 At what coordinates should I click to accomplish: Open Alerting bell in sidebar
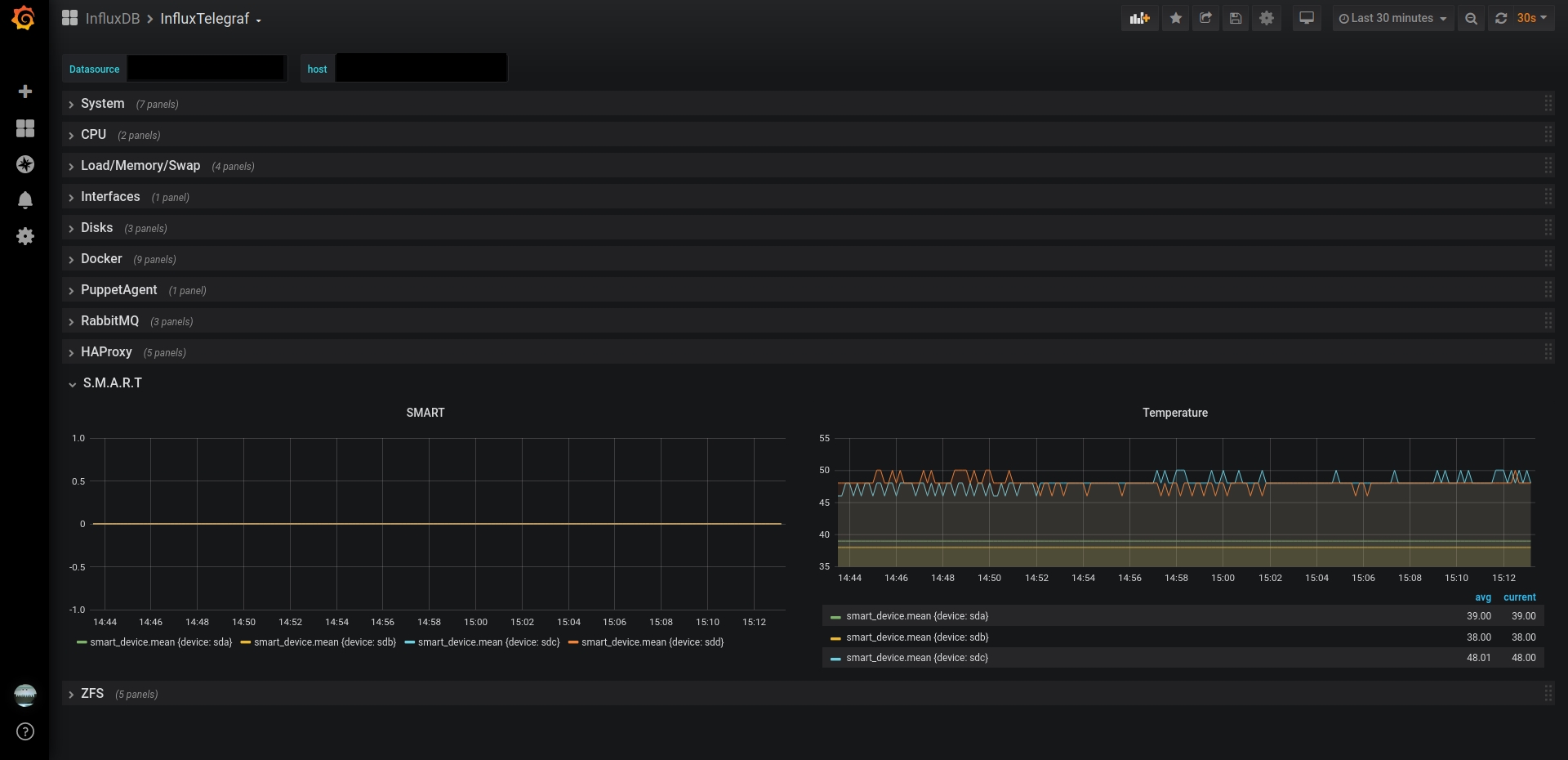click(25, 200)
